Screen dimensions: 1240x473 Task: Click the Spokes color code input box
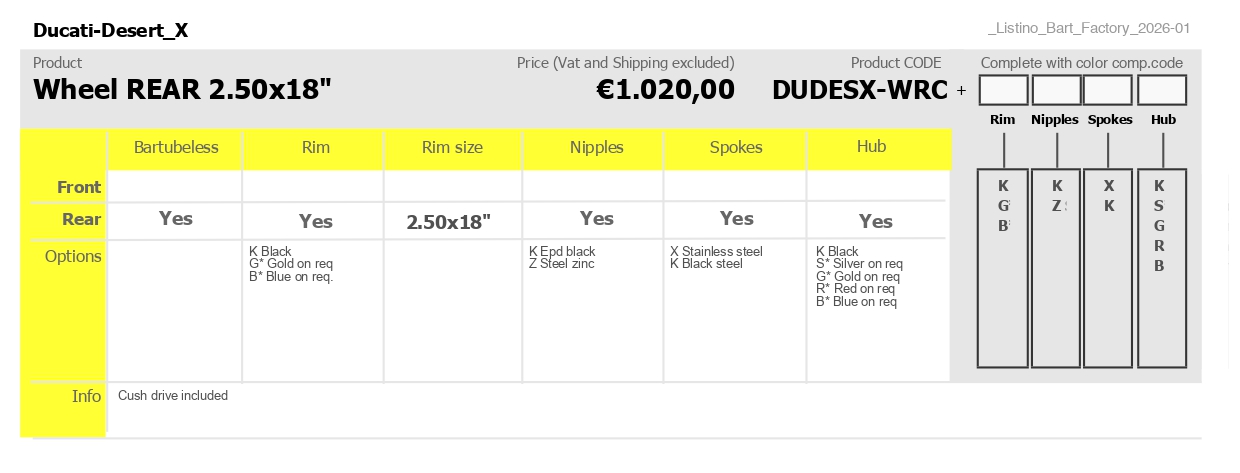click(1108, 91)
